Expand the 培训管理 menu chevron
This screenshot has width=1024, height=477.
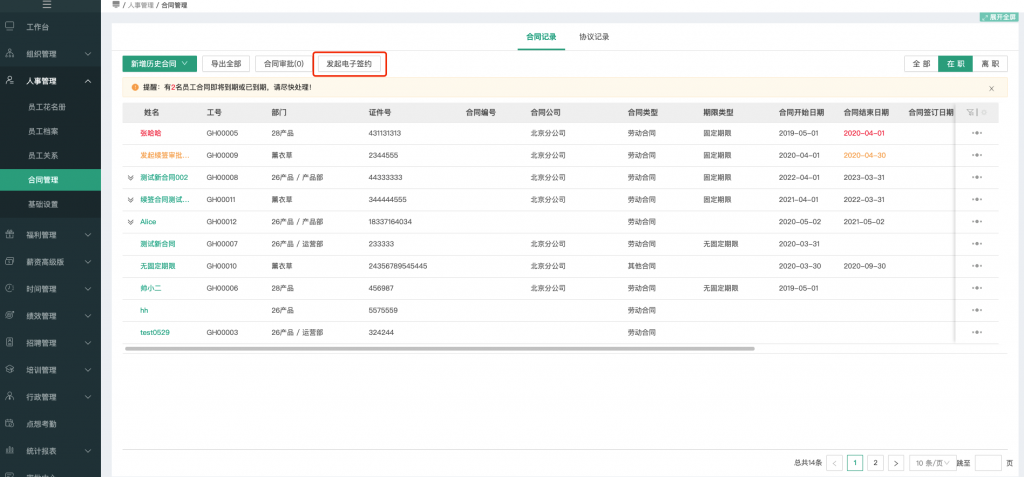pyautogui.click(x=88, y=369)
